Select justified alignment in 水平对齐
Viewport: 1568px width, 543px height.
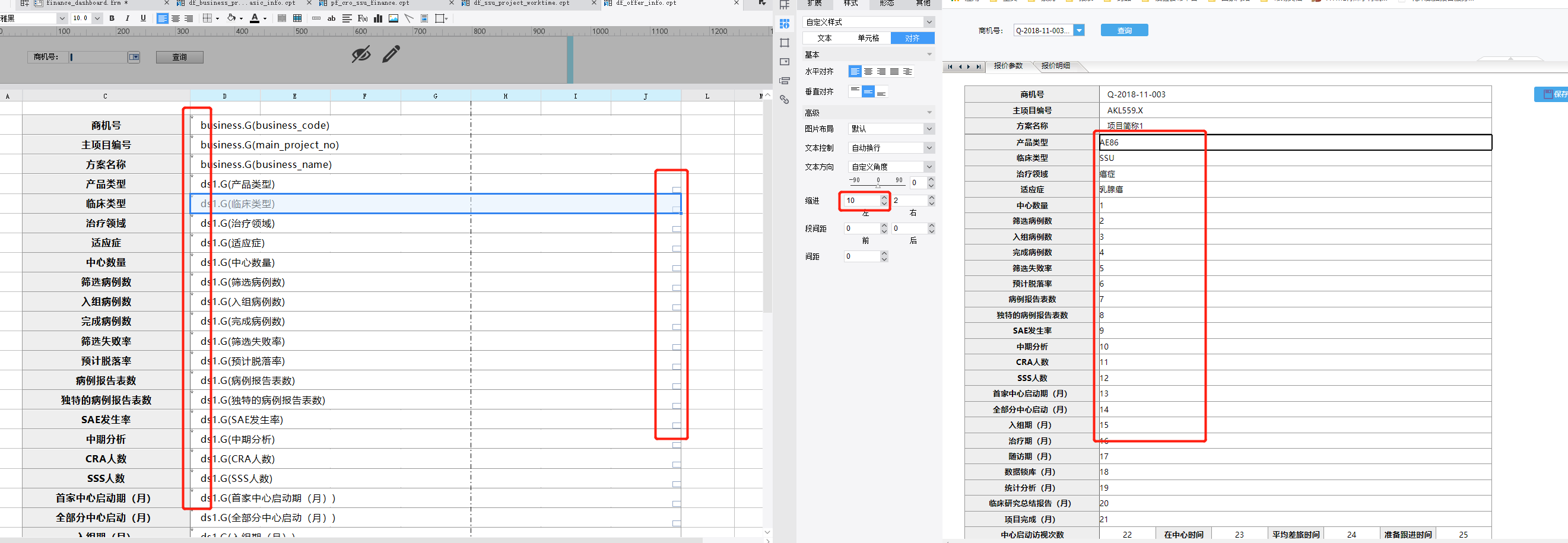point(894,72)
